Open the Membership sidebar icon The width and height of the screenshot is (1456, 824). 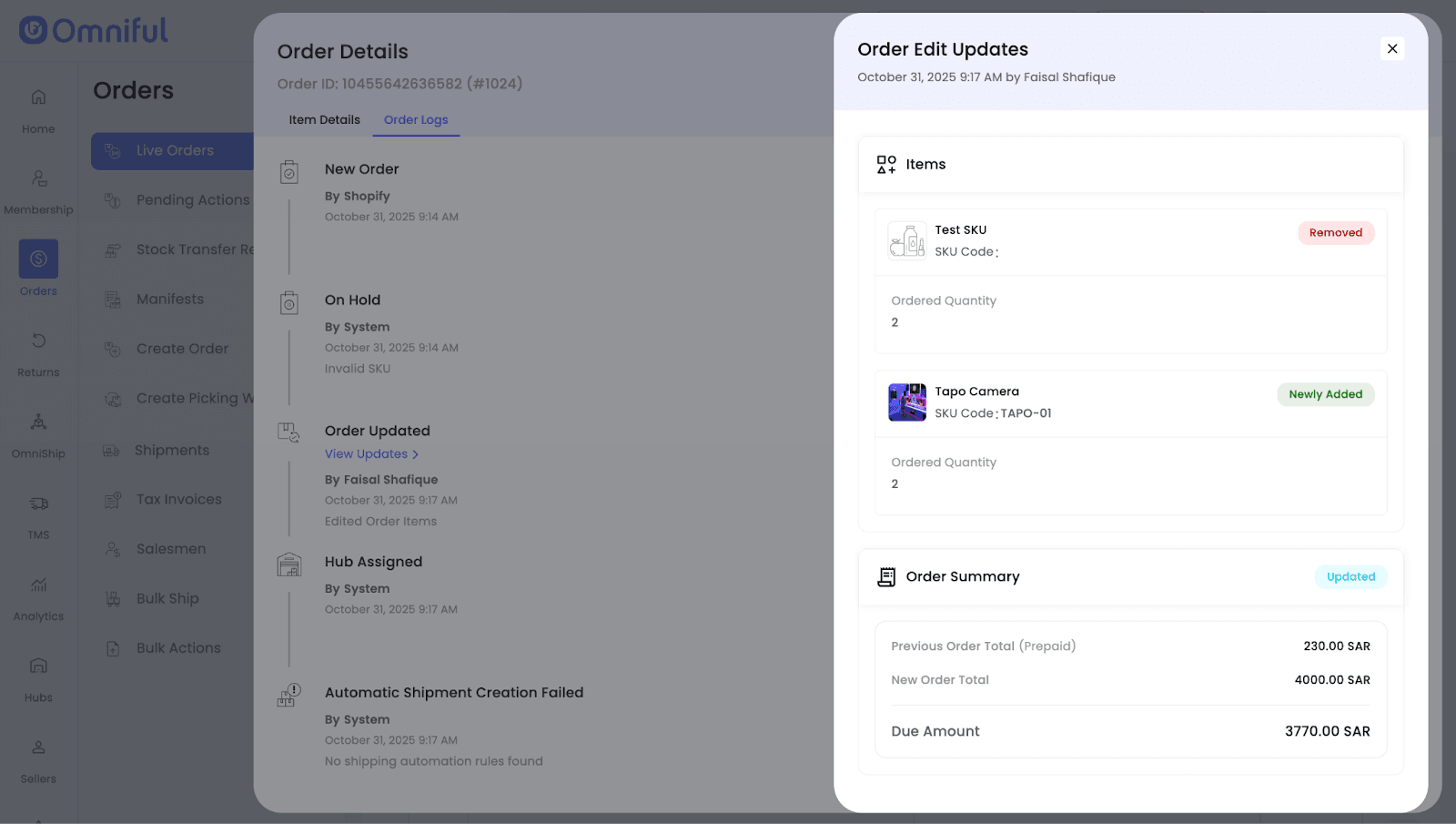38,178
